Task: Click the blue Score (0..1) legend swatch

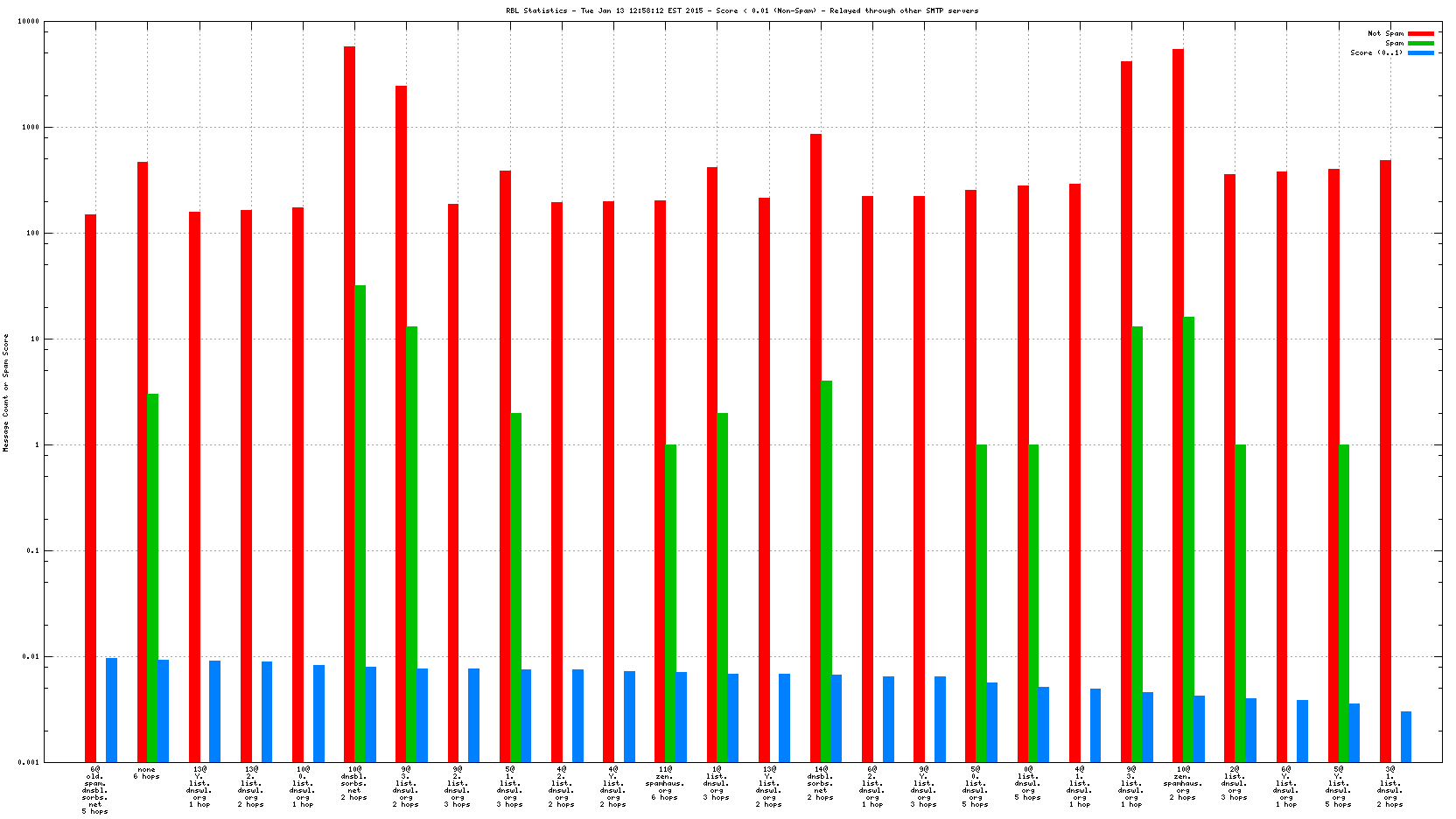Action: pyautogui.click(x=1420, y=52)
